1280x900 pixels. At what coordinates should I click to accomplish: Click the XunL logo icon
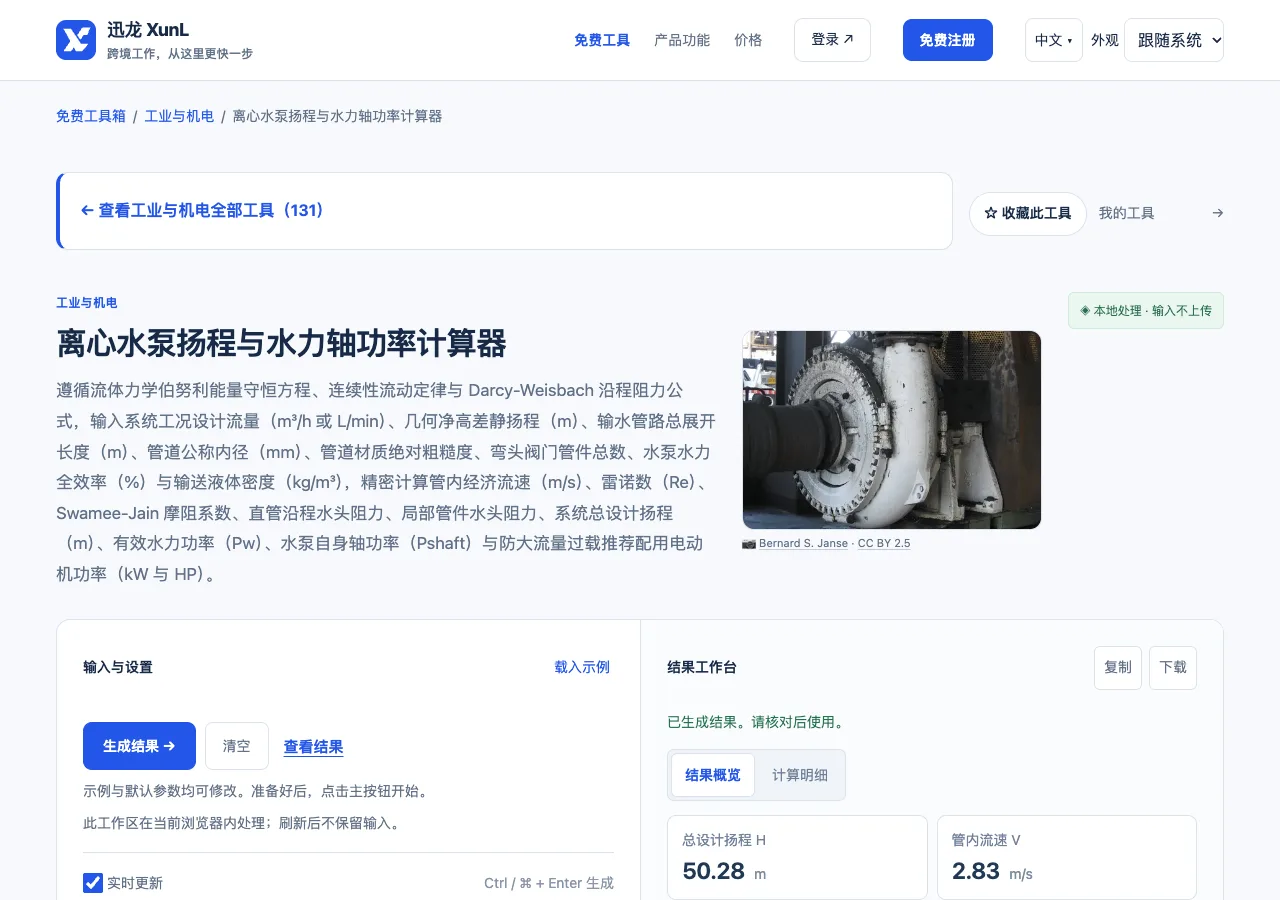pos(76,40)
